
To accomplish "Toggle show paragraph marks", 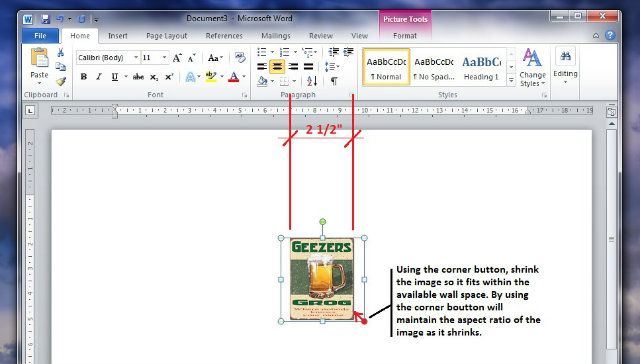I will pyautogui.click(x=334, y=81).
